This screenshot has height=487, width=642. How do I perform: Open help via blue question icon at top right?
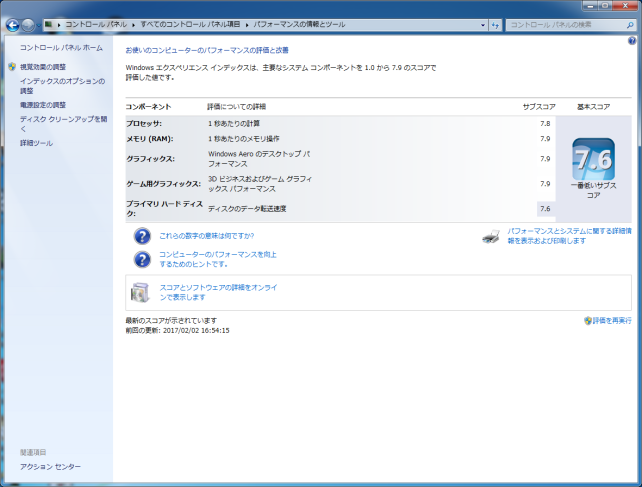[632, 41]
